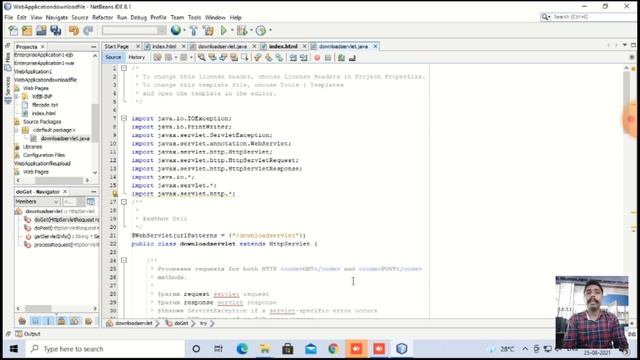Screen dimensions: 640x360
Task: Switch to Source view of the editor
Action: pos(113,58)
